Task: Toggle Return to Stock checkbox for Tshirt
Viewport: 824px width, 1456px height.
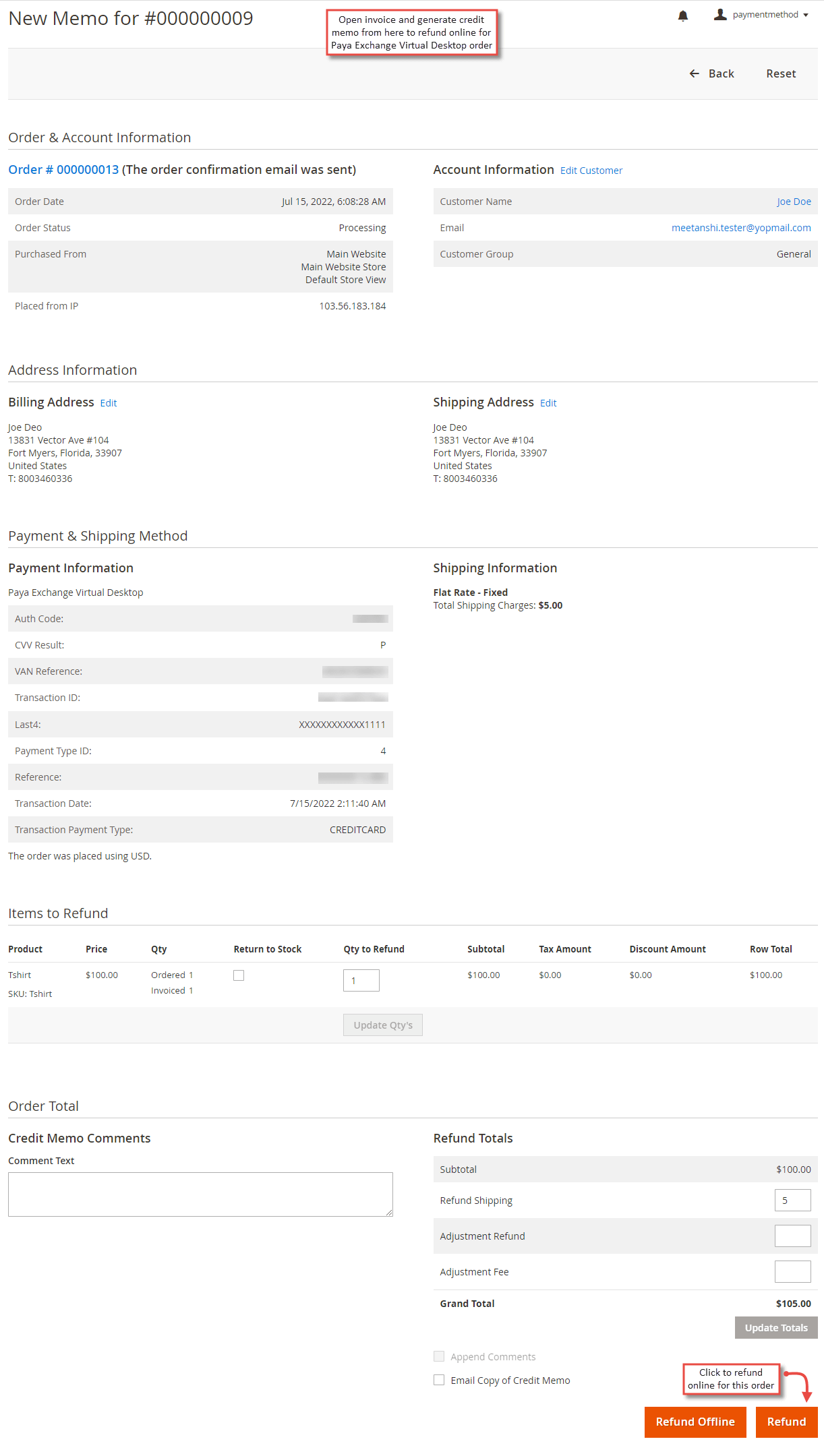Action: (239, 975)
